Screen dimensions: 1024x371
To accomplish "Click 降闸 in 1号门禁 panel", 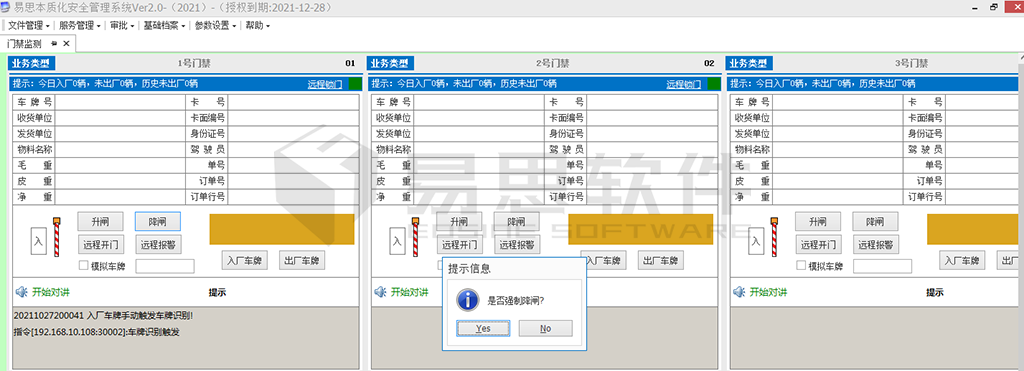I will [157, 221].
